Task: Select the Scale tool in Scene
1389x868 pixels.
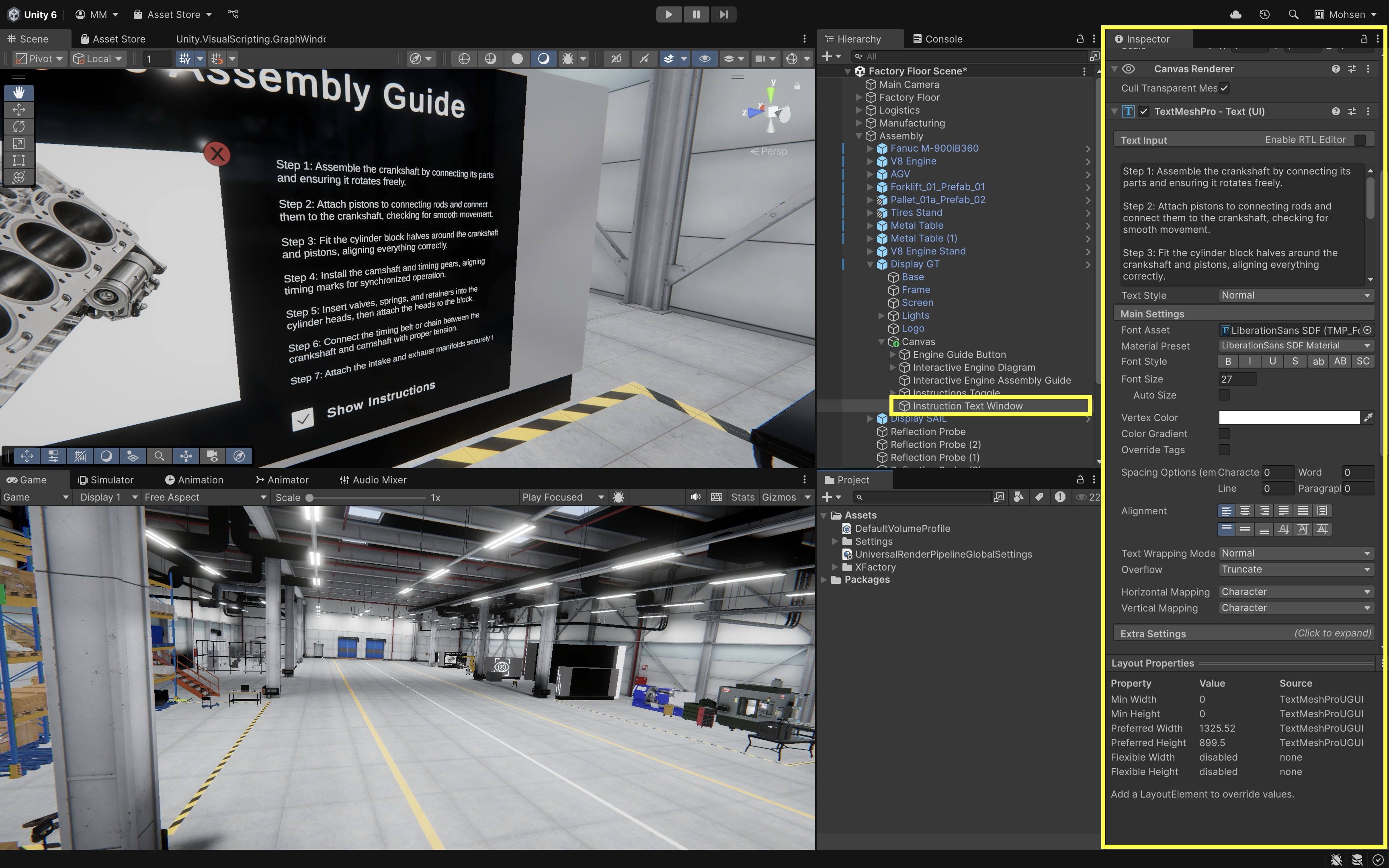Action: (19, 143)
